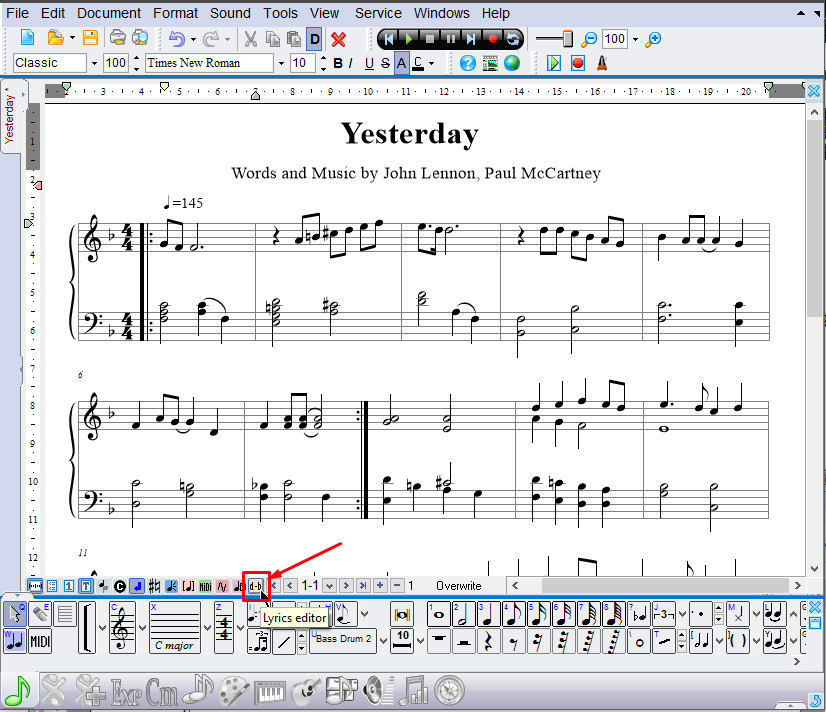The width and height of the screenshot is (826, 712).
Task: Open the Format menu
Action: click(175, 13)
